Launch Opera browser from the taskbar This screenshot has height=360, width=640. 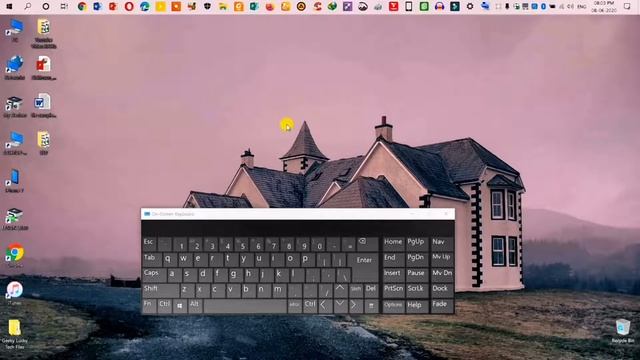pos(129,7)
